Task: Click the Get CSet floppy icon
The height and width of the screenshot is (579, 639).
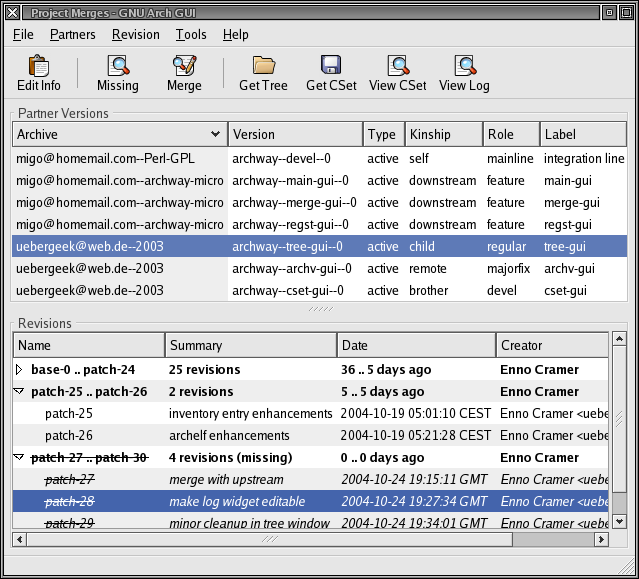Action: click(x=331, y=67)
